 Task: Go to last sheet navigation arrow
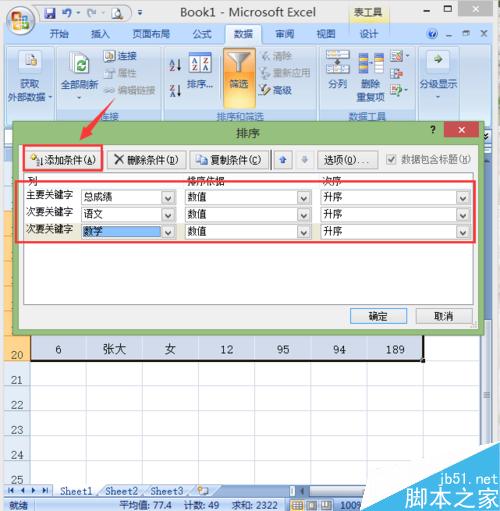click(45, 490)
